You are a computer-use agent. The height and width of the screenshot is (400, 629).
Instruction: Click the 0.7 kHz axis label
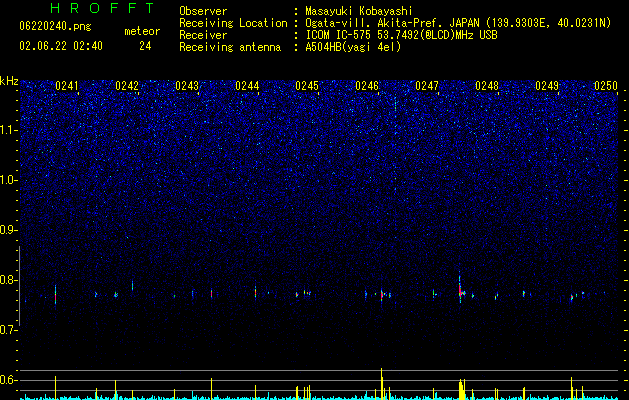(9, 330)
